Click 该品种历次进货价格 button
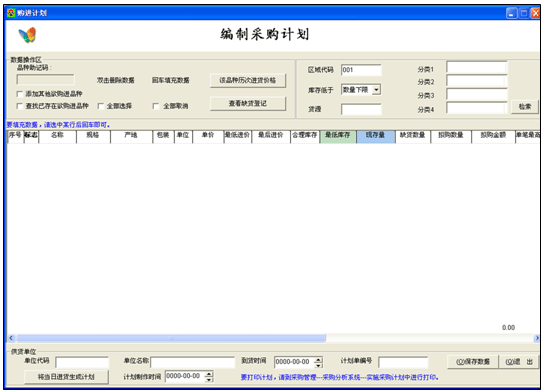The width and height of the screenshot is (545, 391). click(248, 80)
